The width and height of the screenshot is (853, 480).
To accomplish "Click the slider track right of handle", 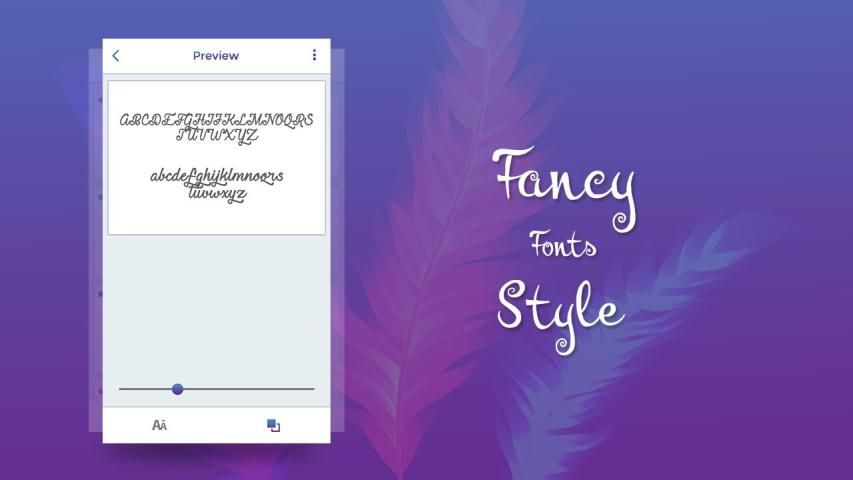I will tap(250, 389).
